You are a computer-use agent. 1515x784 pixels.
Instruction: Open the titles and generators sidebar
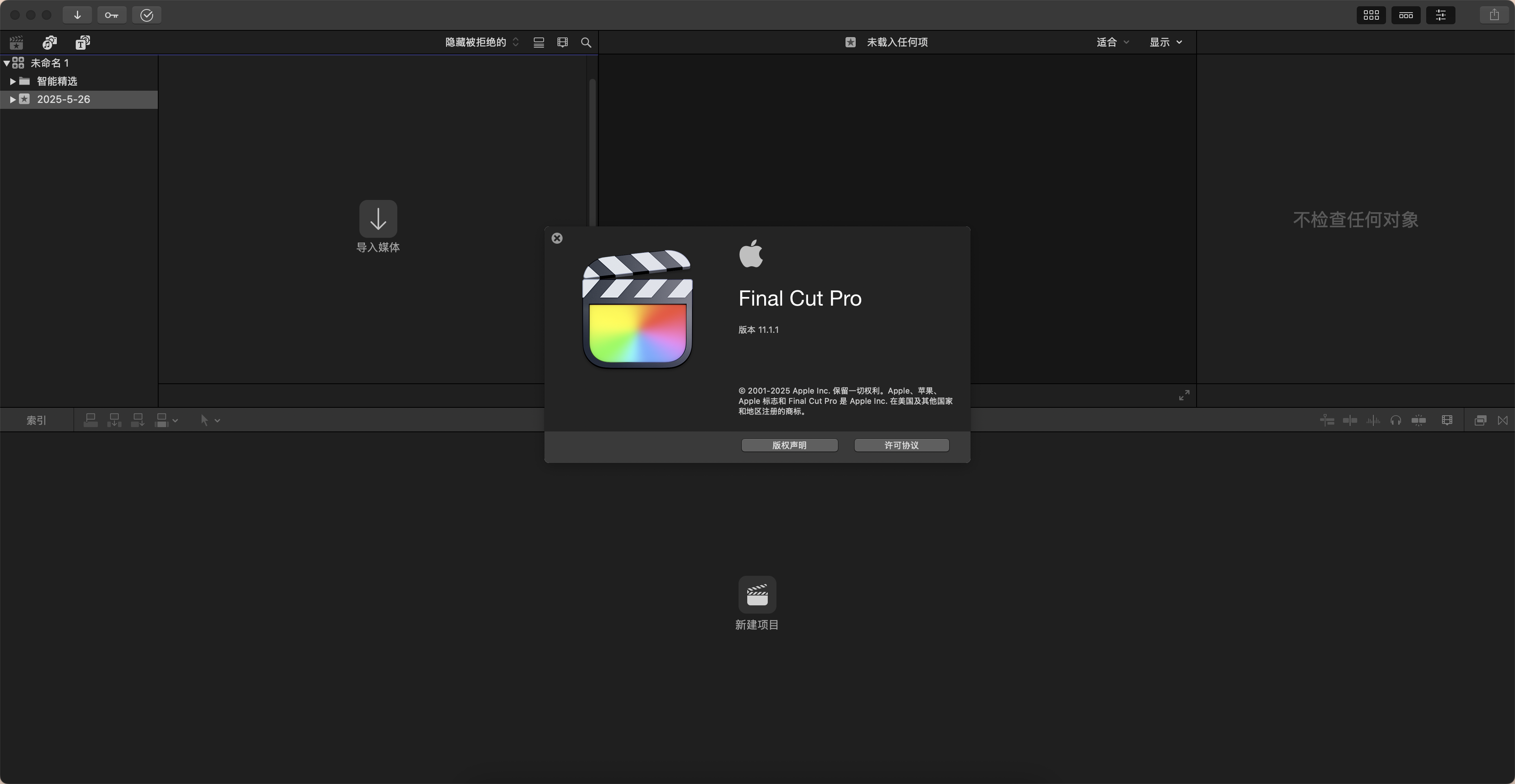tap(83, 42)
